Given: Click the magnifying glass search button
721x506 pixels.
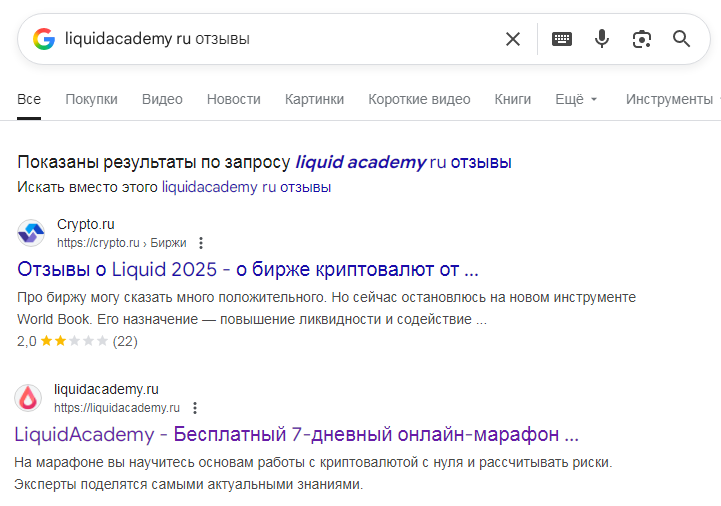Looking at the screenshot, I should 682,39.
